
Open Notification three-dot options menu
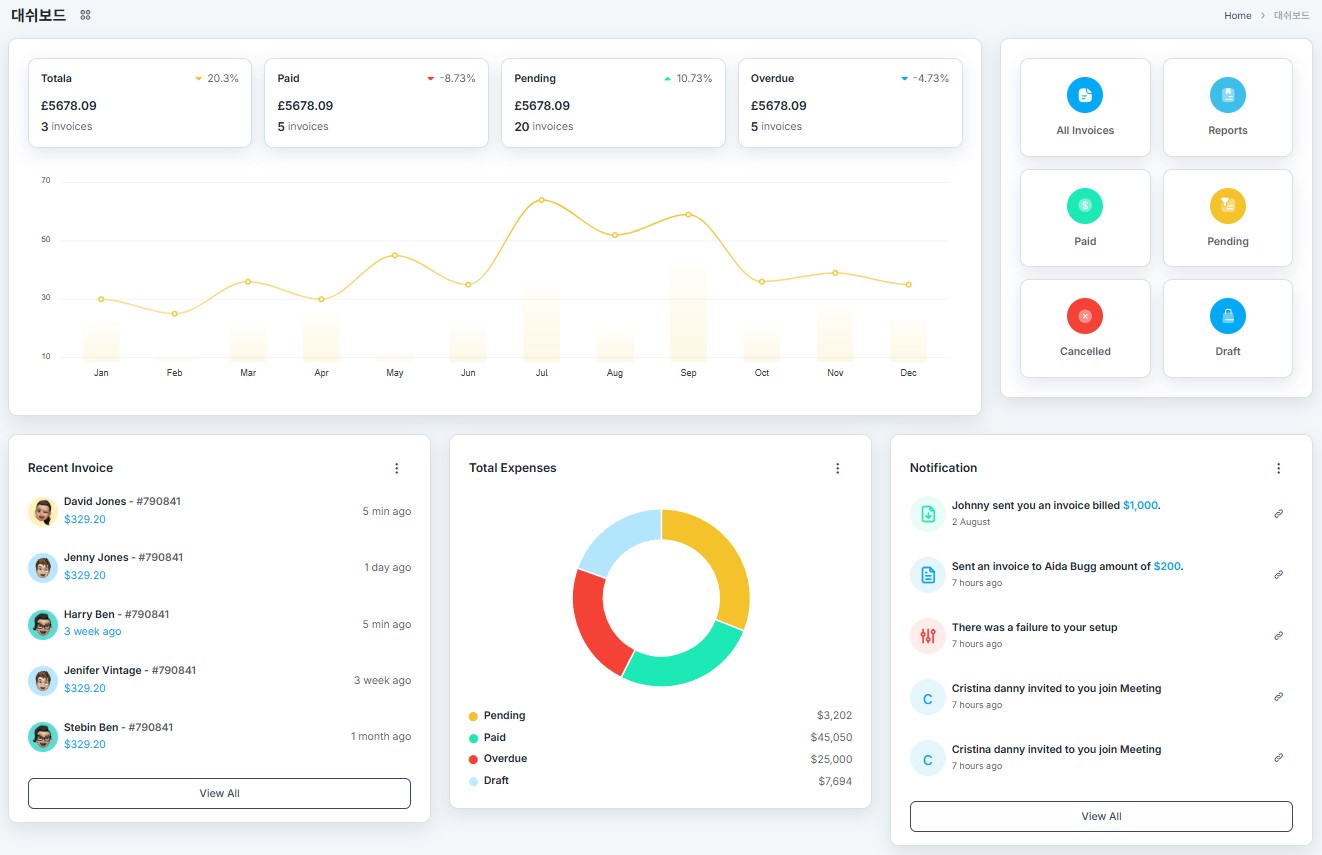click(x=1278, y=468)
